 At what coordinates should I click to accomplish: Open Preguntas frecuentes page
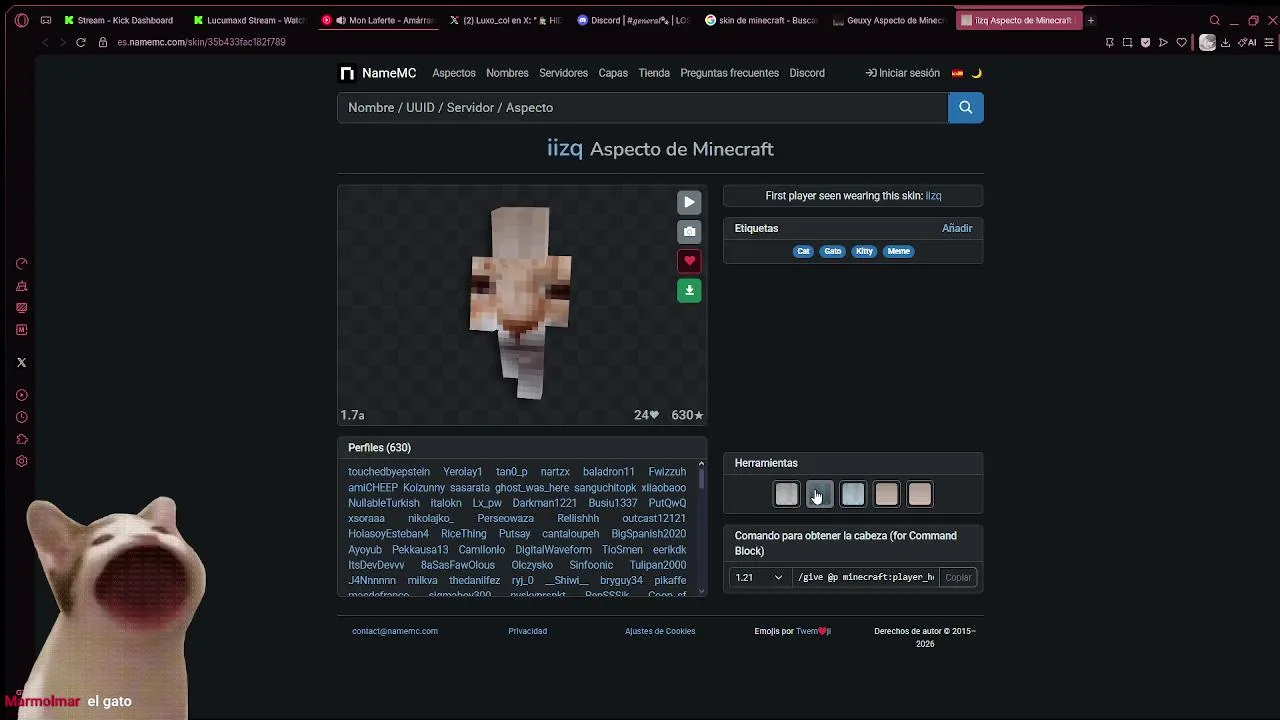(x=729, y=73)
